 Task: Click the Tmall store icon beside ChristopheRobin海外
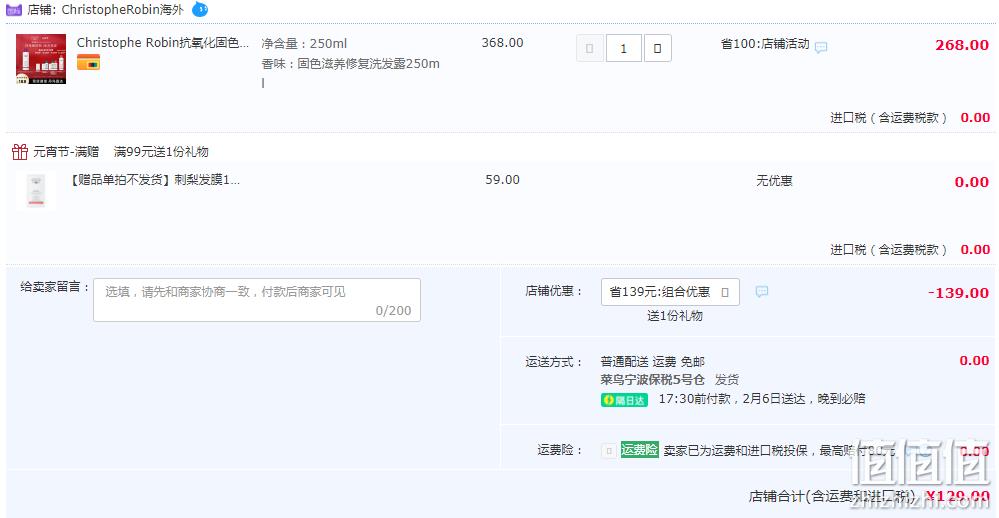[13, 10]
